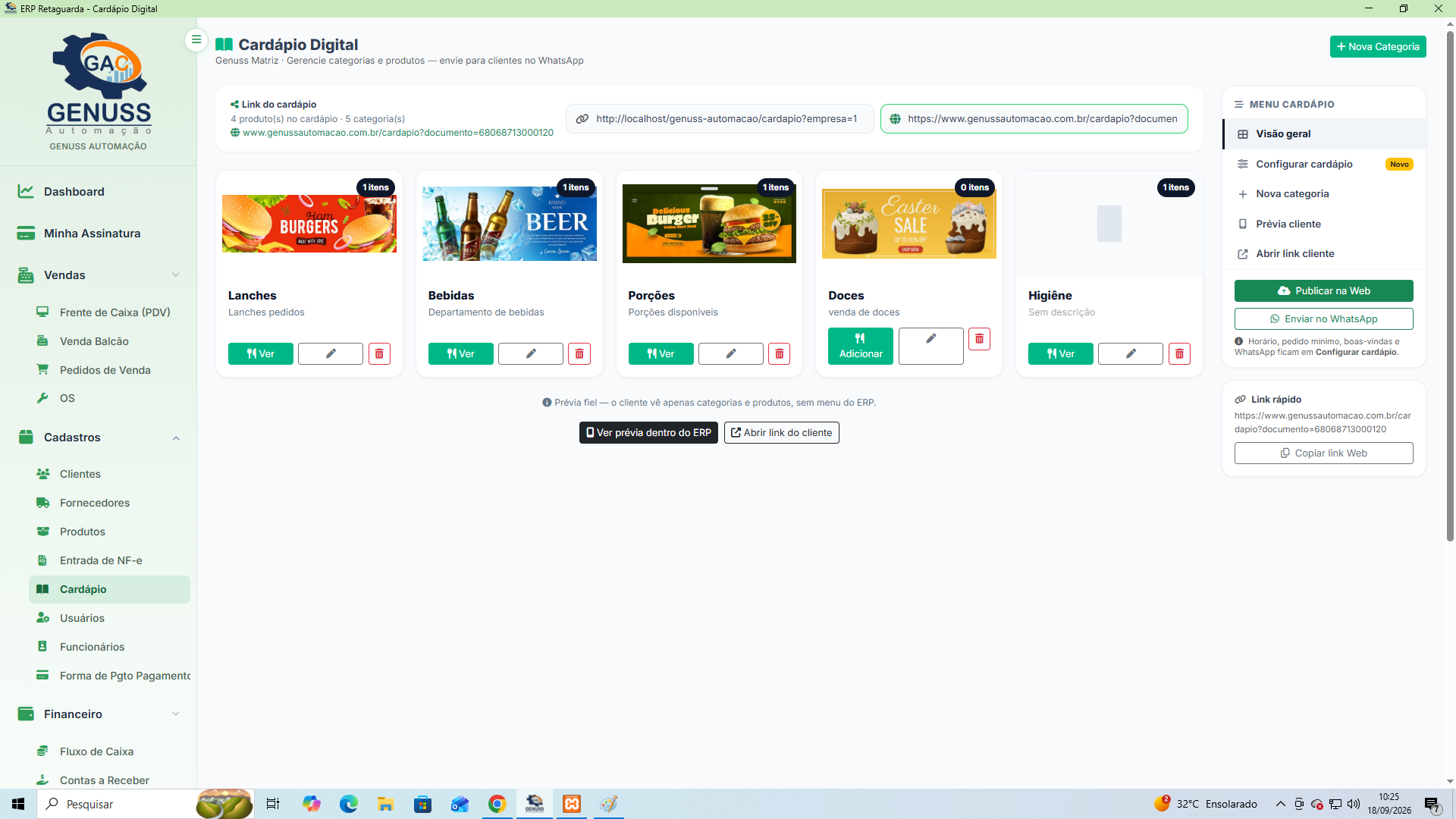Click the page vertical scrollbar
This screenshot has height=819, width=1456.
pos(1450,287)
